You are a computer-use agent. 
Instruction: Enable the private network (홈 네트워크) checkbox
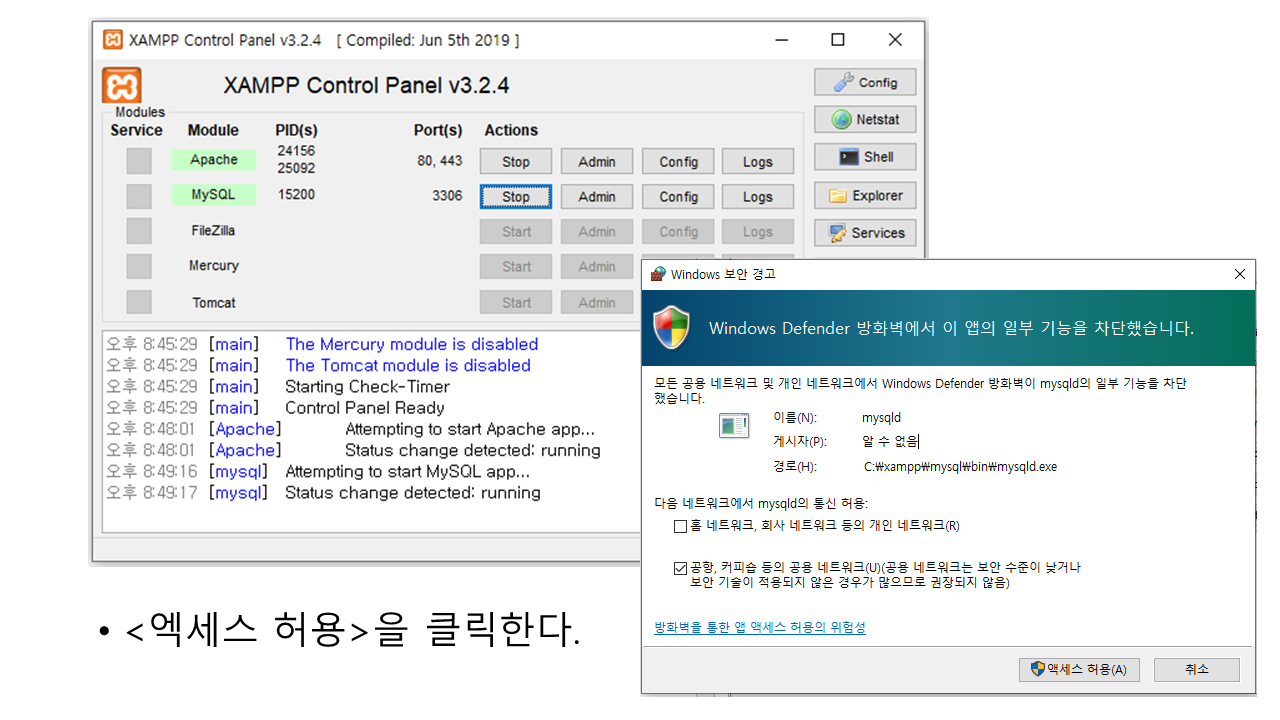tap(681, 526)
